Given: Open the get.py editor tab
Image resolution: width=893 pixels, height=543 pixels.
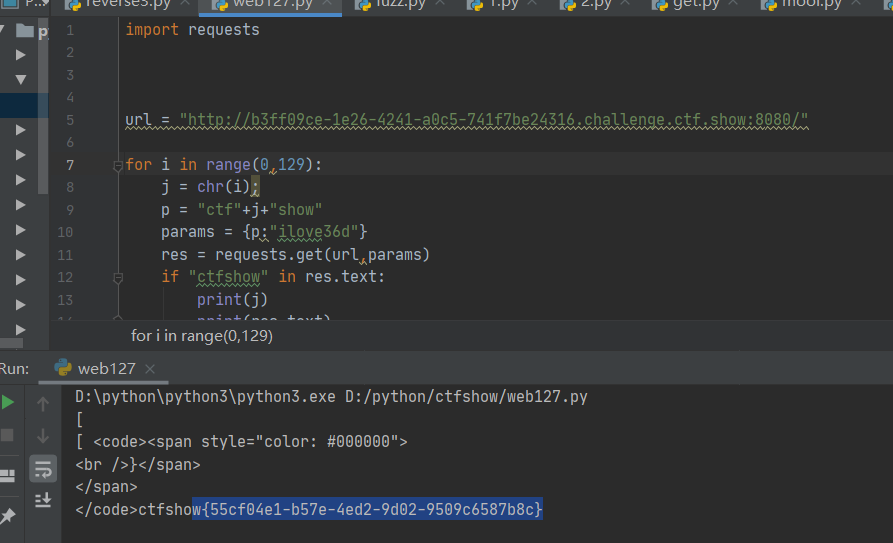Looking at the screenshot, I should pyautogui.click(x=695, y=4).
